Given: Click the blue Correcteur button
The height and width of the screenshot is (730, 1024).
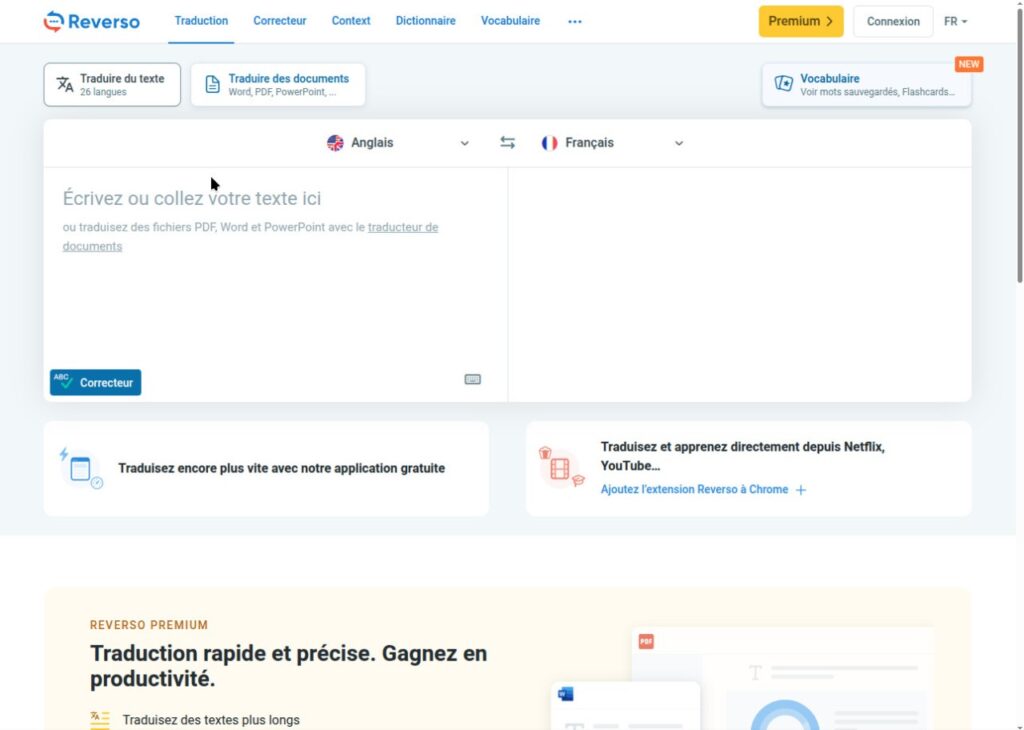Looking at the screenshot, I should coord(95,383).
